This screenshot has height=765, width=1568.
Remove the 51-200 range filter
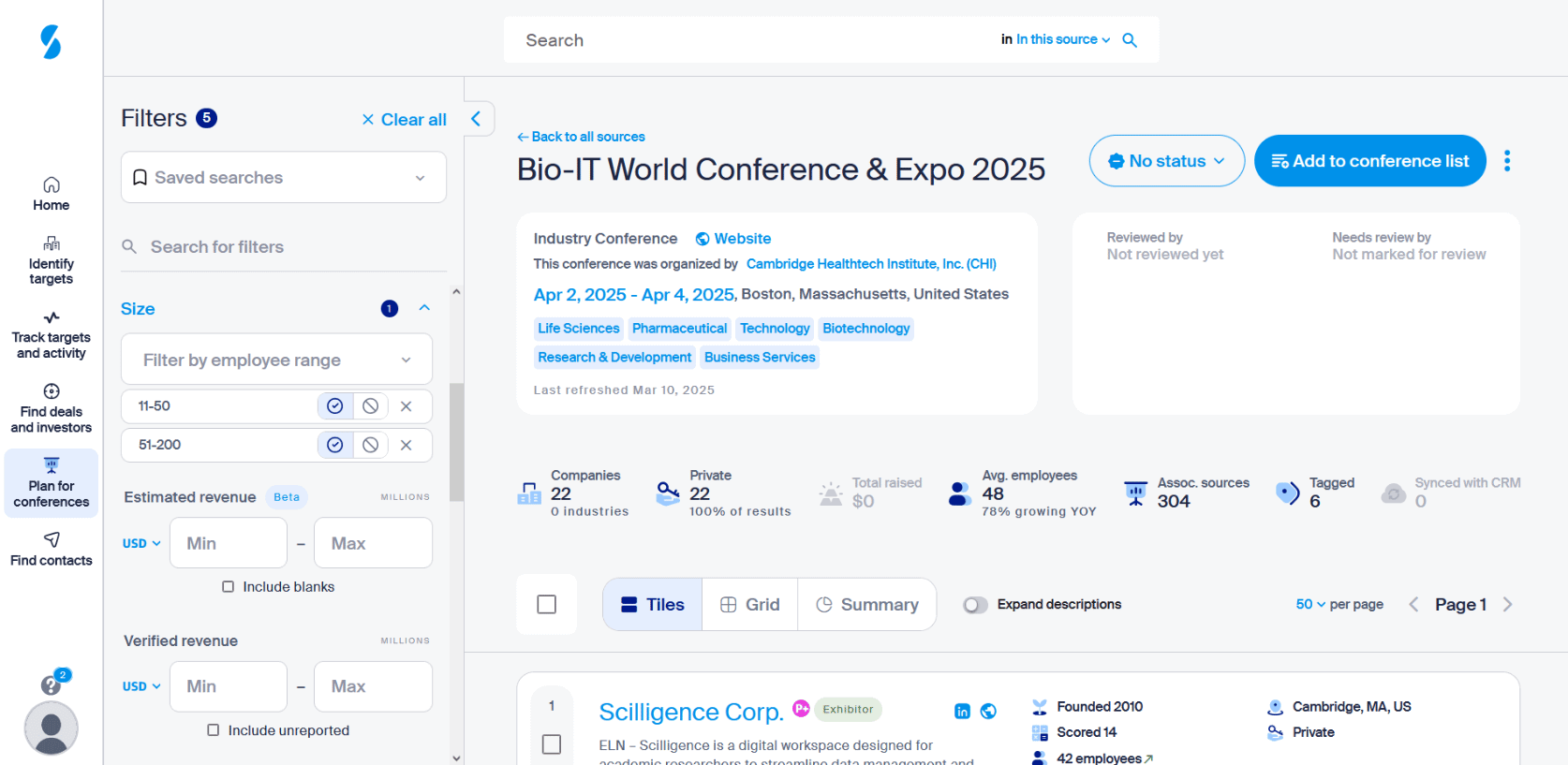pyautogui.click(x=407, y=445)
